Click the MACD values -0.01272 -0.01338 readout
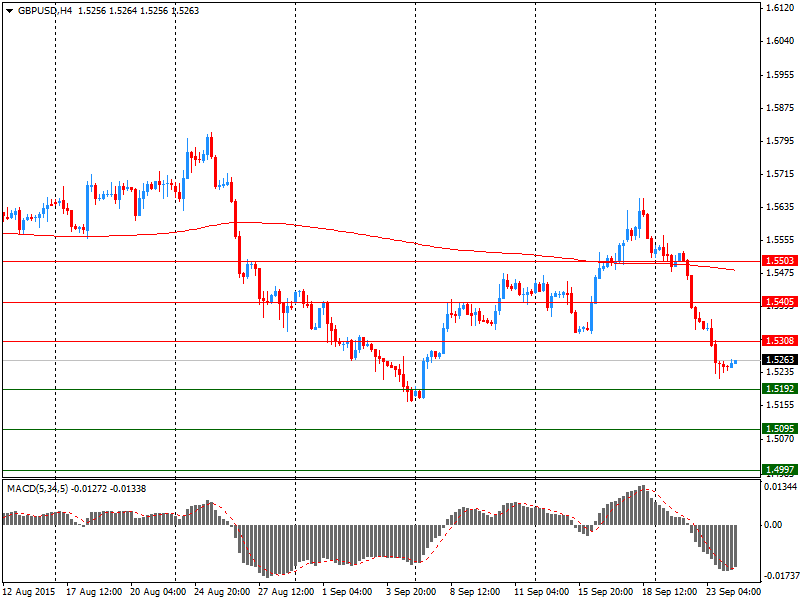 [109, 489]
